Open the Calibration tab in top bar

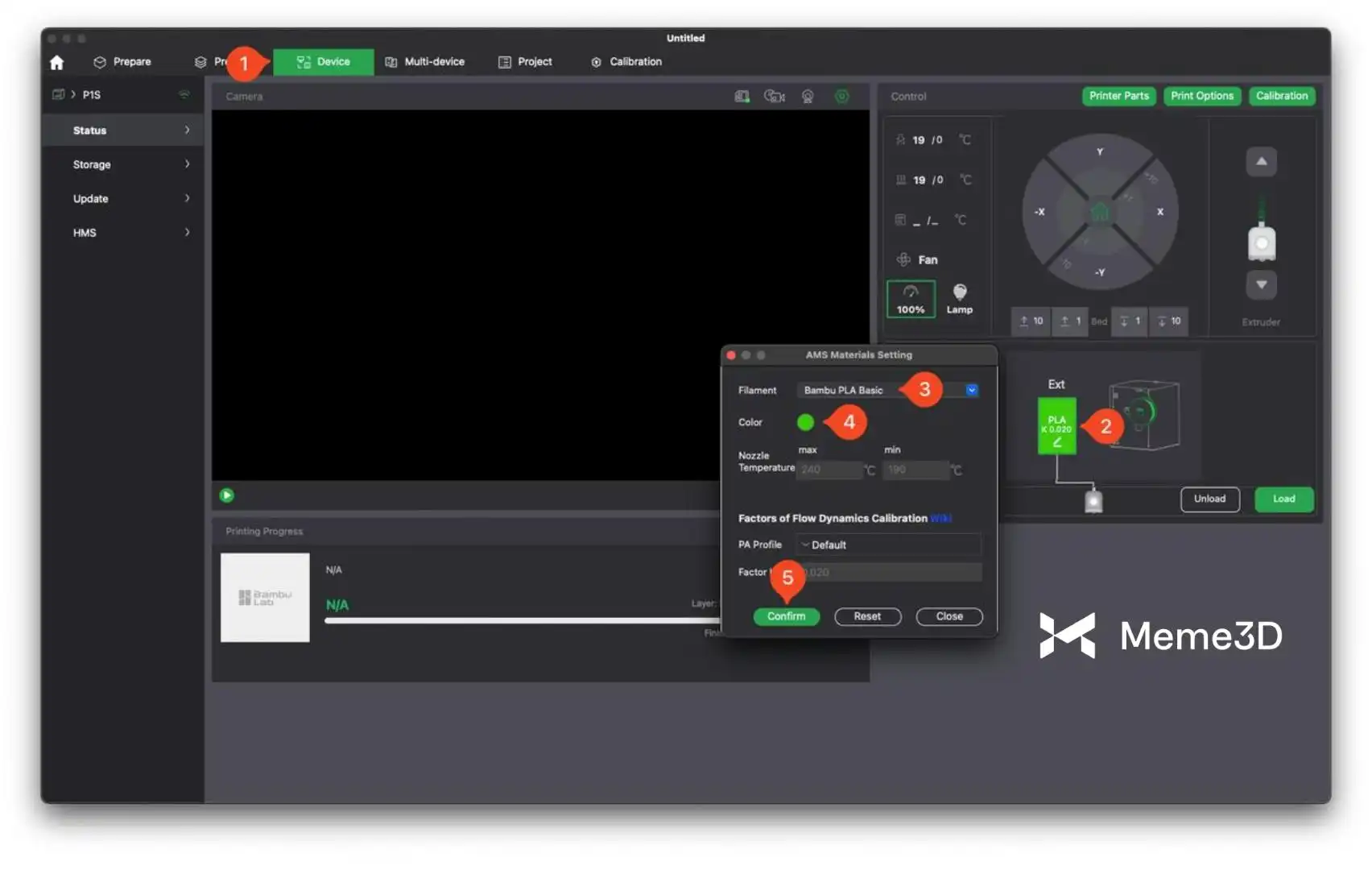point(626,62)
